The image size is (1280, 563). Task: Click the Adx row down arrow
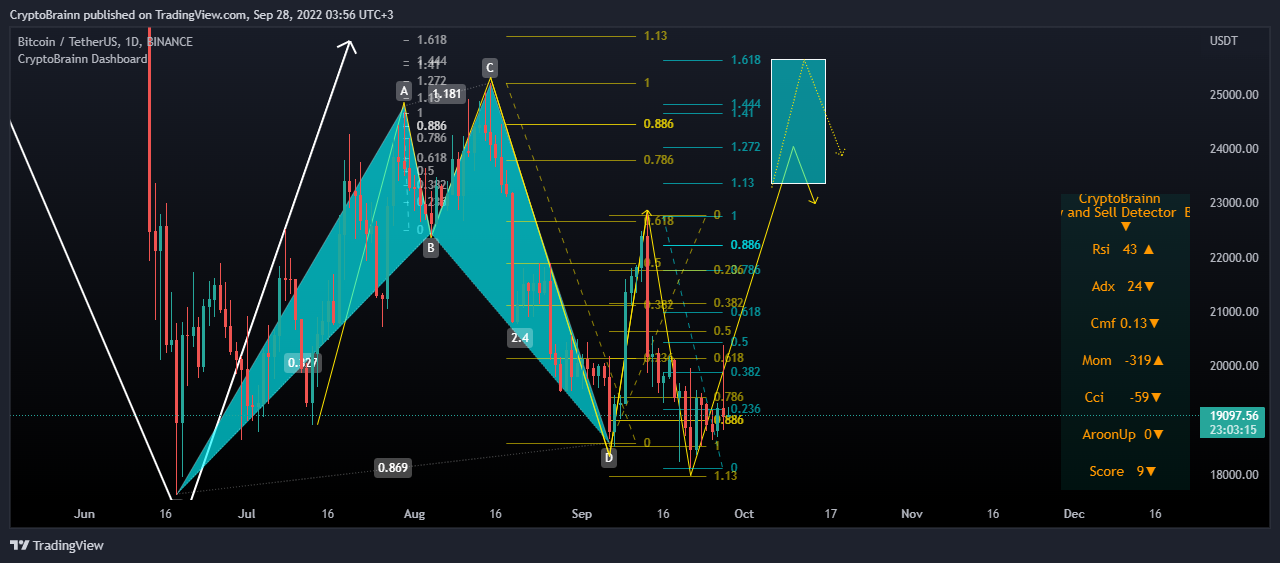pos(1149,286)
